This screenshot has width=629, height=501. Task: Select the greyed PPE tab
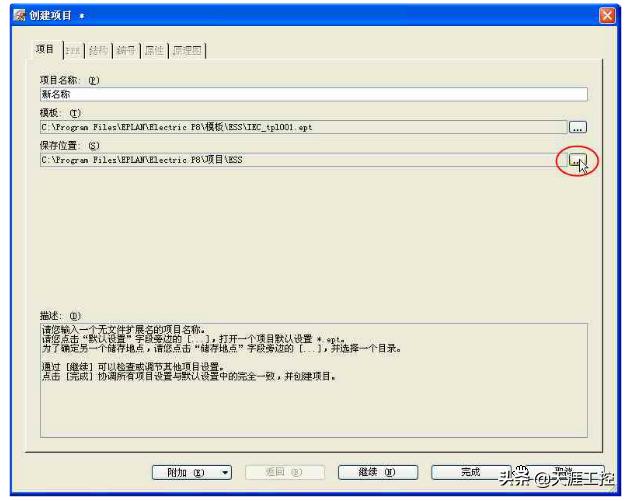point(73,51)
